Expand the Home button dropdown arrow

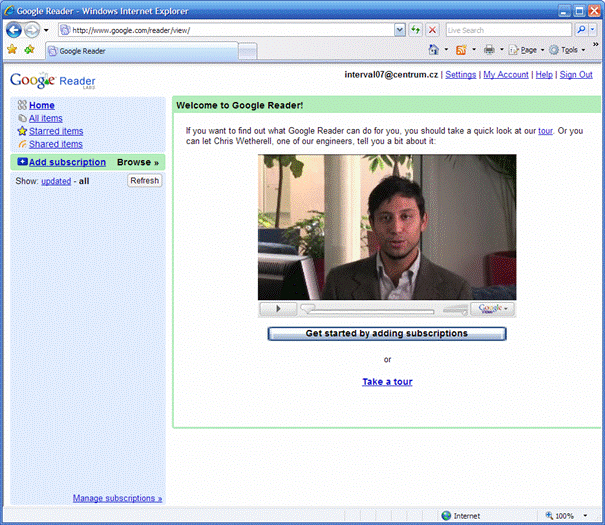446,50
